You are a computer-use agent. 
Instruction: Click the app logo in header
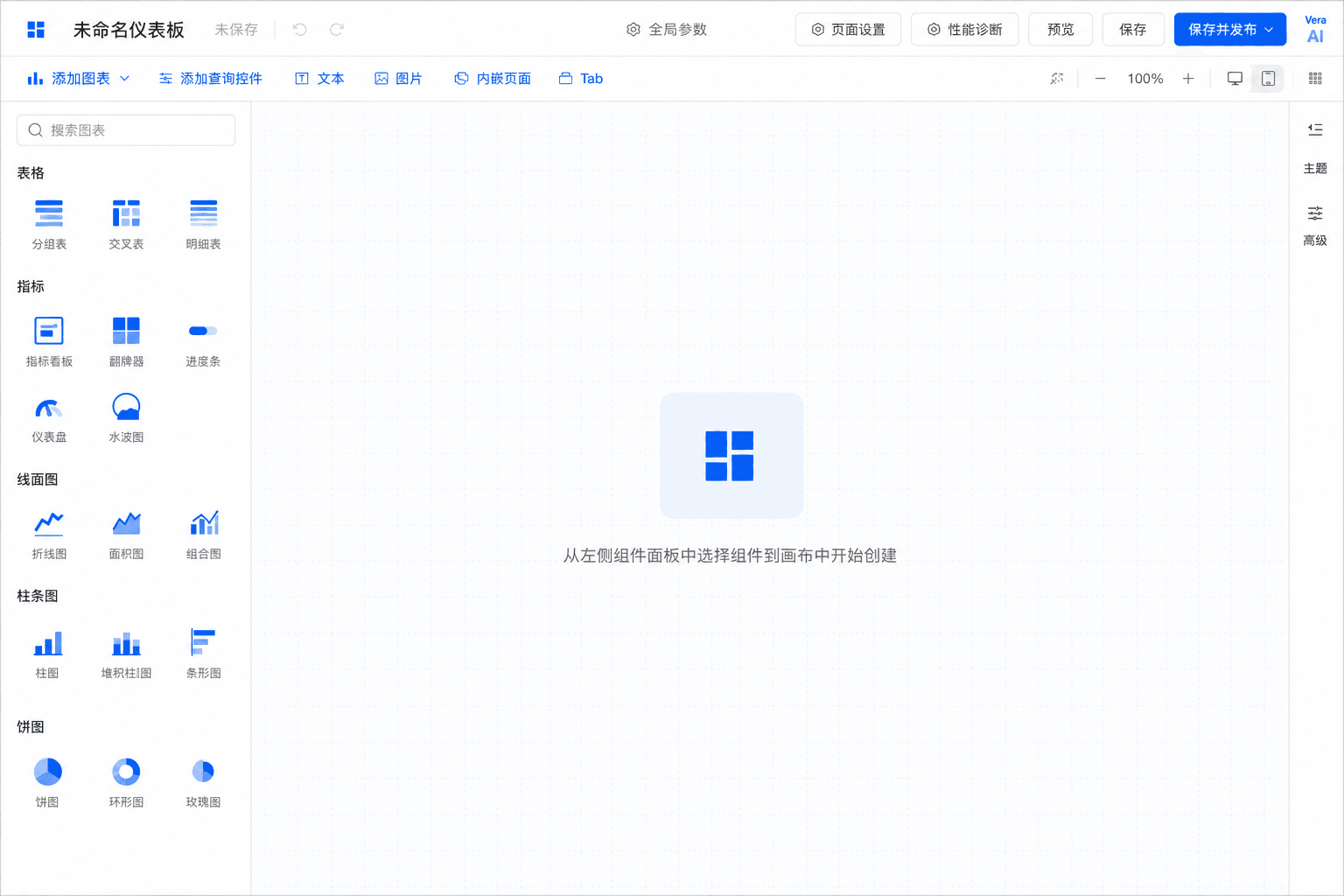pyautogui.click(x=36, y=30)
